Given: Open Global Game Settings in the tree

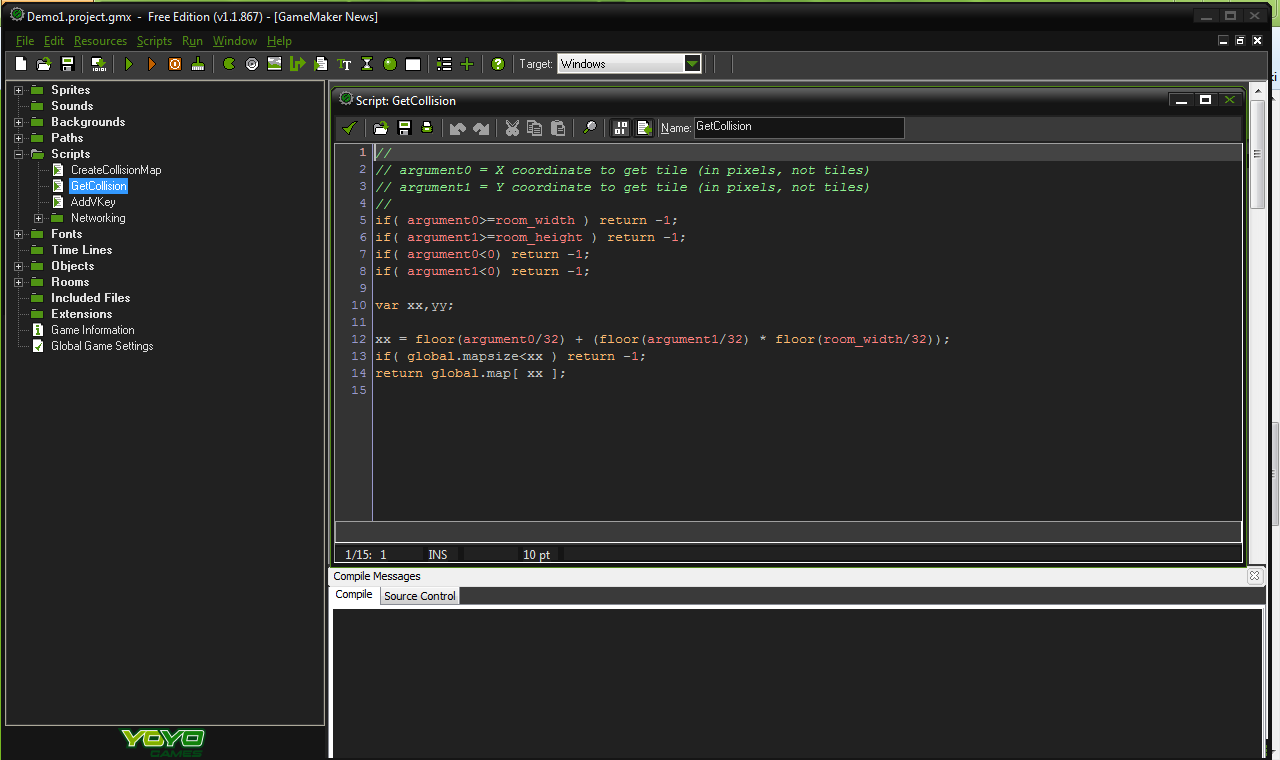Looking at the screenshot, I should [x=102, y=346].
